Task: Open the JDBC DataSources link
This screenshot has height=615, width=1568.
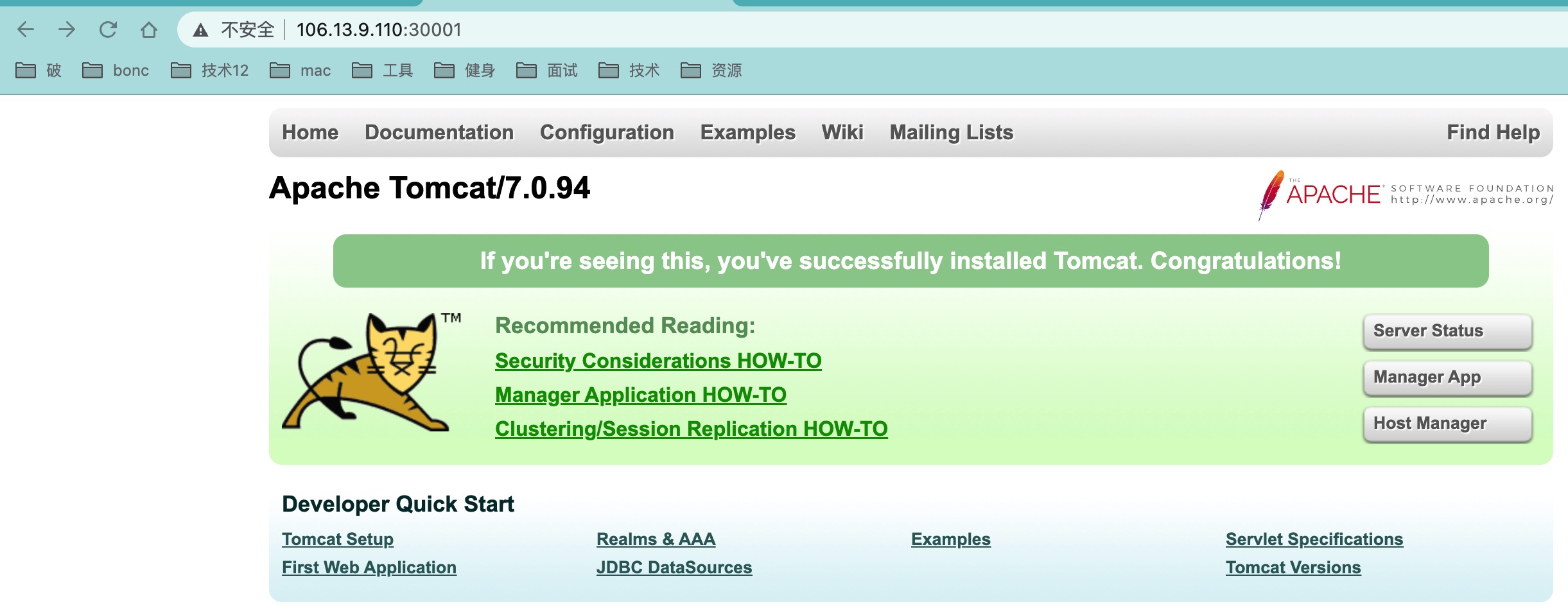Action: 674,567
